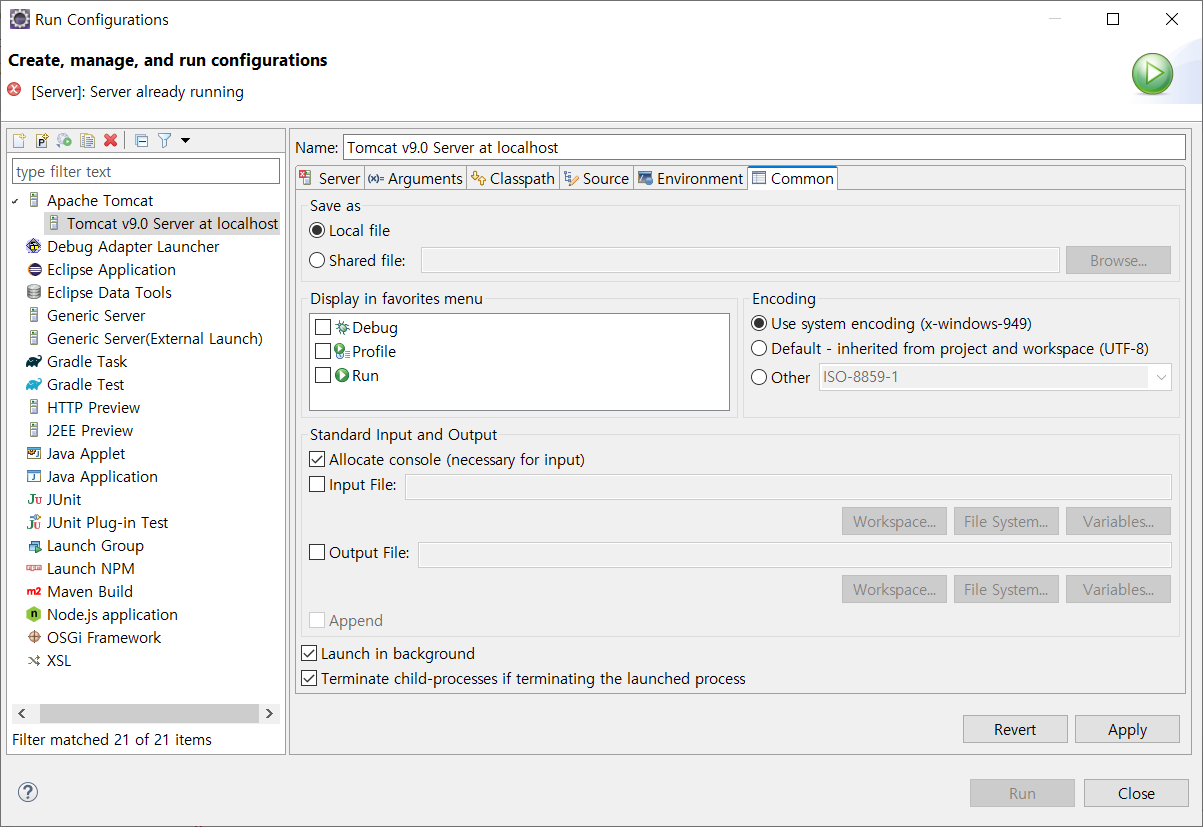Choose the Shared file radio option
Screen dimensions: 1203x827
point(317,260)
